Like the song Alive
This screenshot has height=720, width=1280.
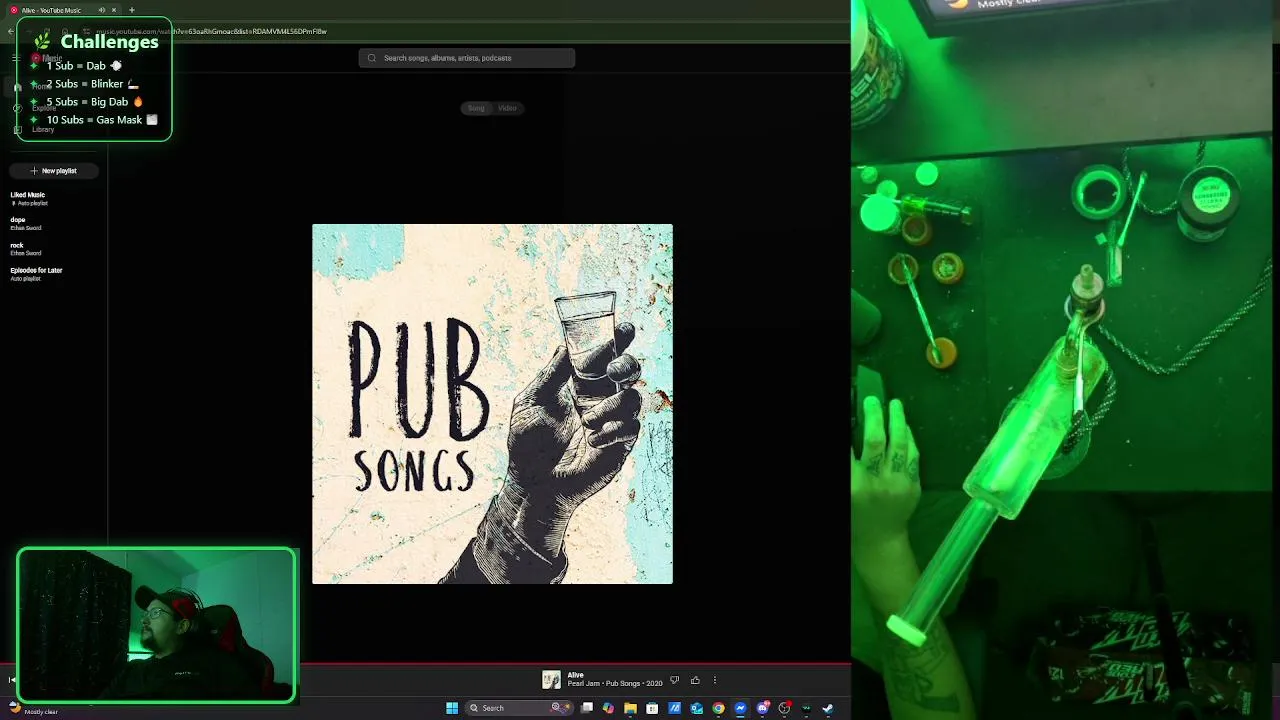coord(695,680)
